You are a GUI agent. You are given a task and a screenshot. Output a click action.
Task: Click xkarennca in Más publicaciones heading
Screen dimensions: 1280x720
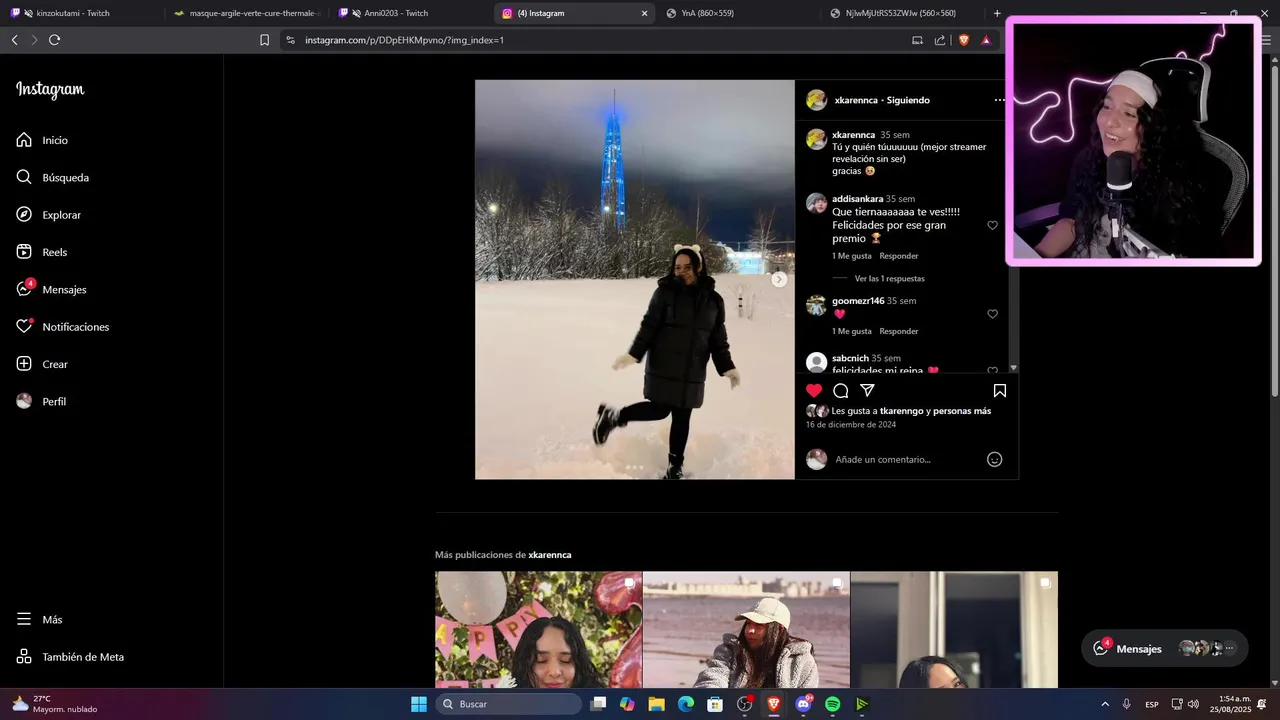click(x=550, y=555)
